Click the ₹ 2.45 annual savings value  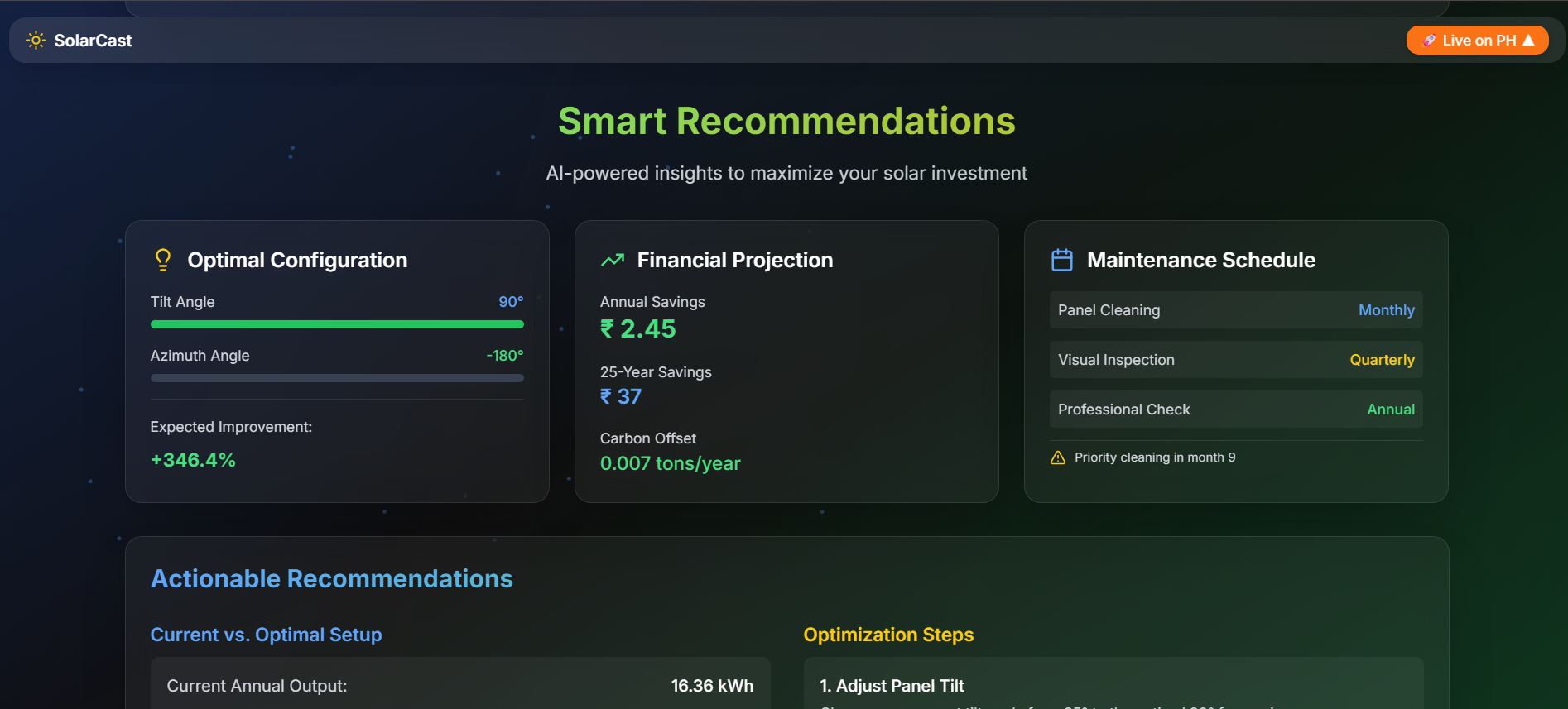tap(638, 328)
